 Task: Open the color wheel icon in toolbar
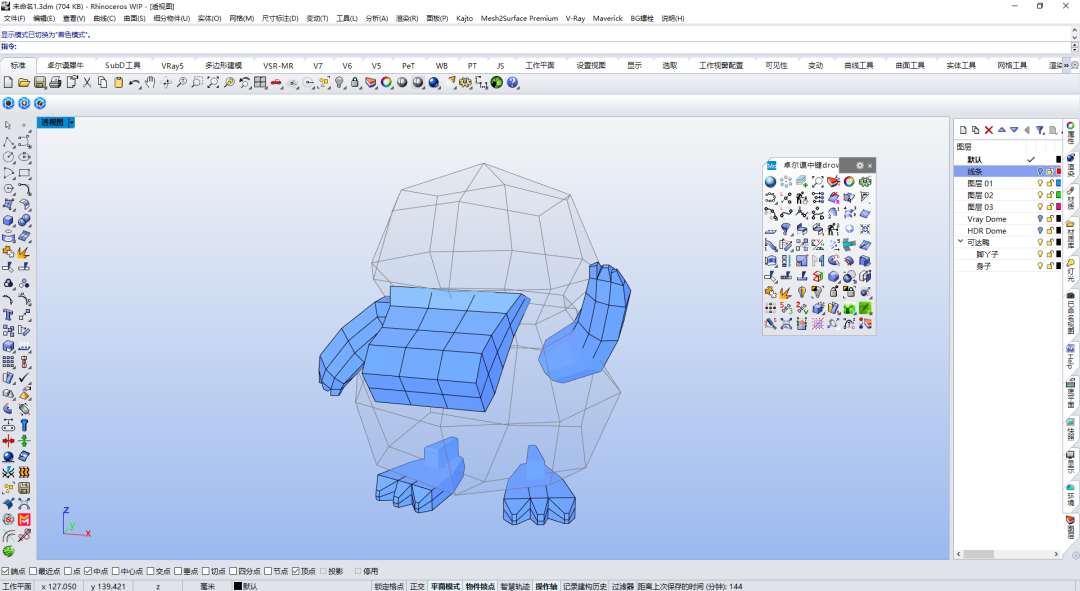coord(386,83)
